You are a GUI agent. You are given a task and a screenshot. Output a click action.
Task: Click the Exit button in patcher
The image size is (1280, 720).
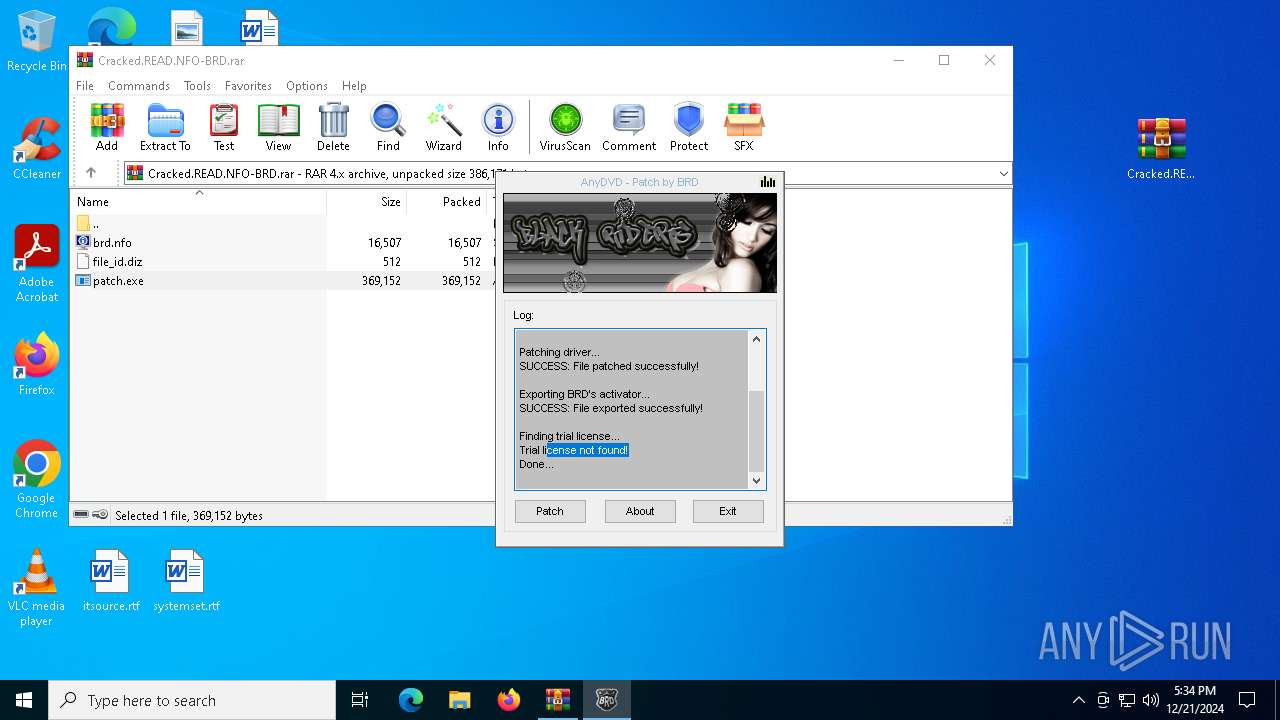(728, 511)
